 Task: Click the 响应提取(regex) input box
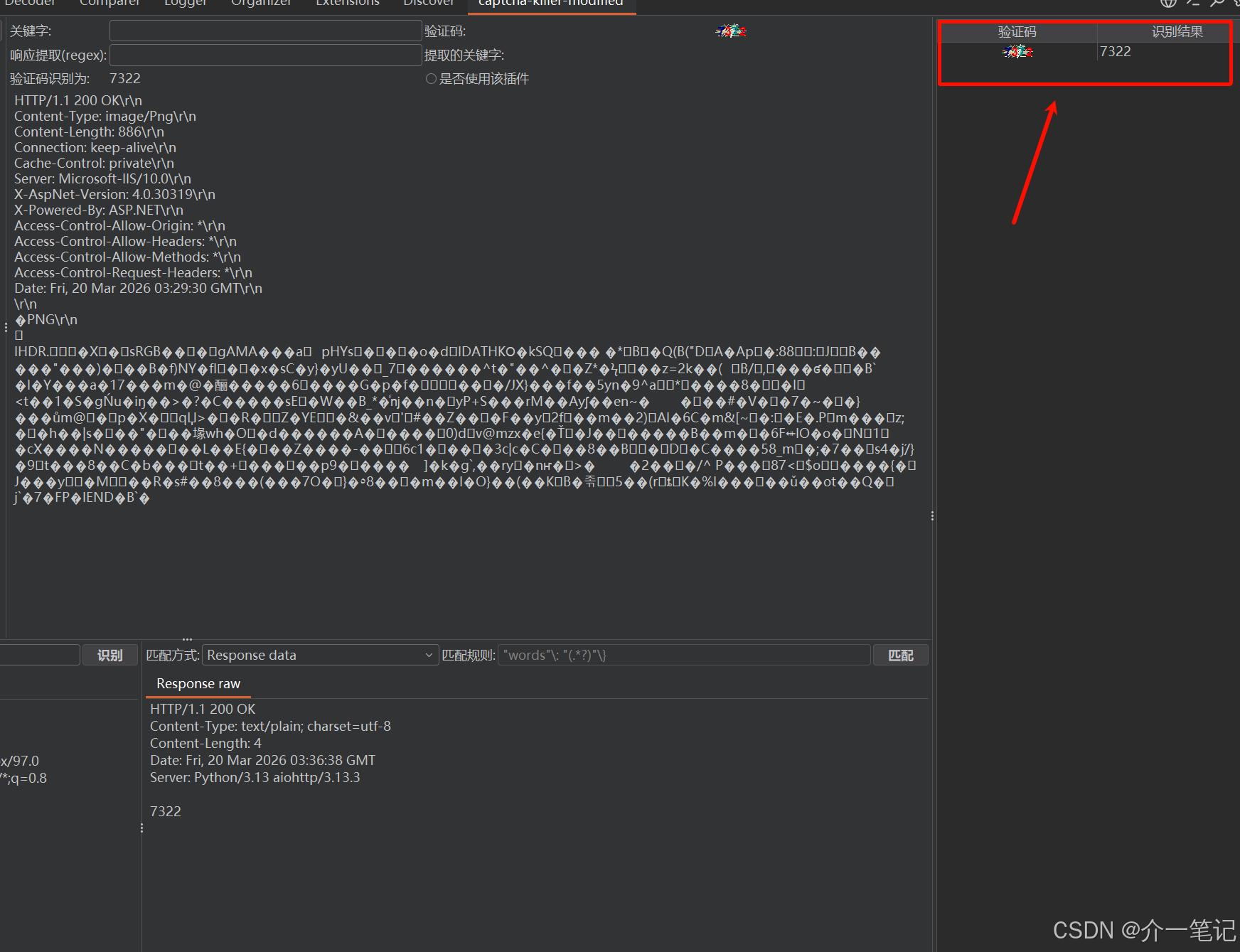(x=265, y=55)
